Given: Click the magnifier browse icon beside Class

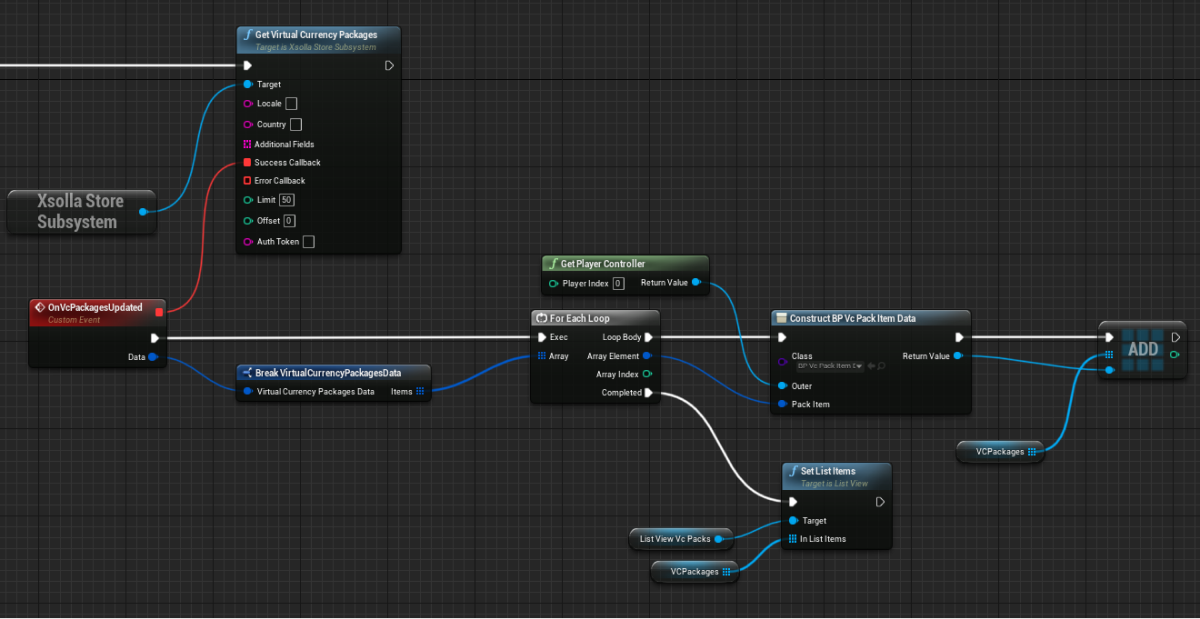Looking at the screenshot, I should [881, 367].
